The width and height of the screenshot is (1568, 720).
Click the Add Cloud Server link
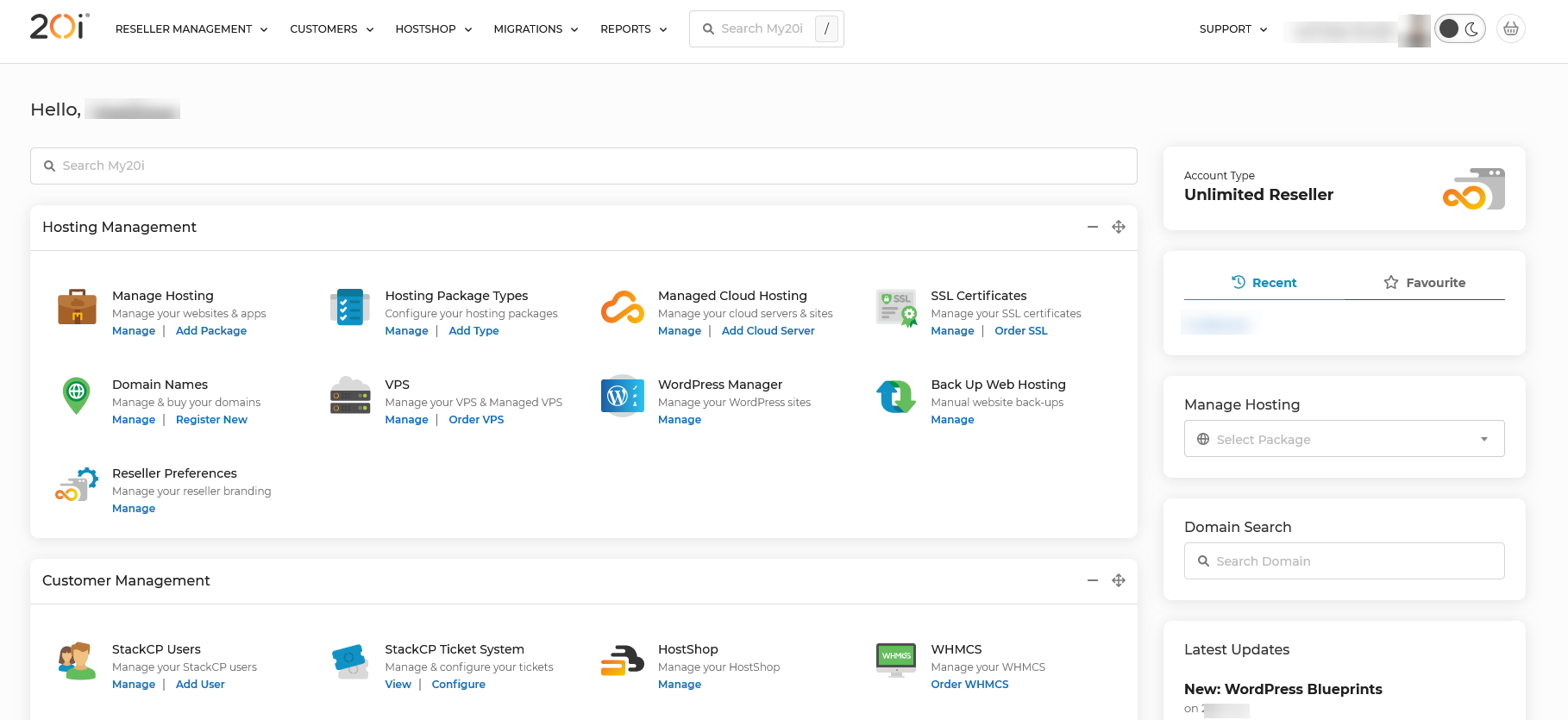(768, 331)
